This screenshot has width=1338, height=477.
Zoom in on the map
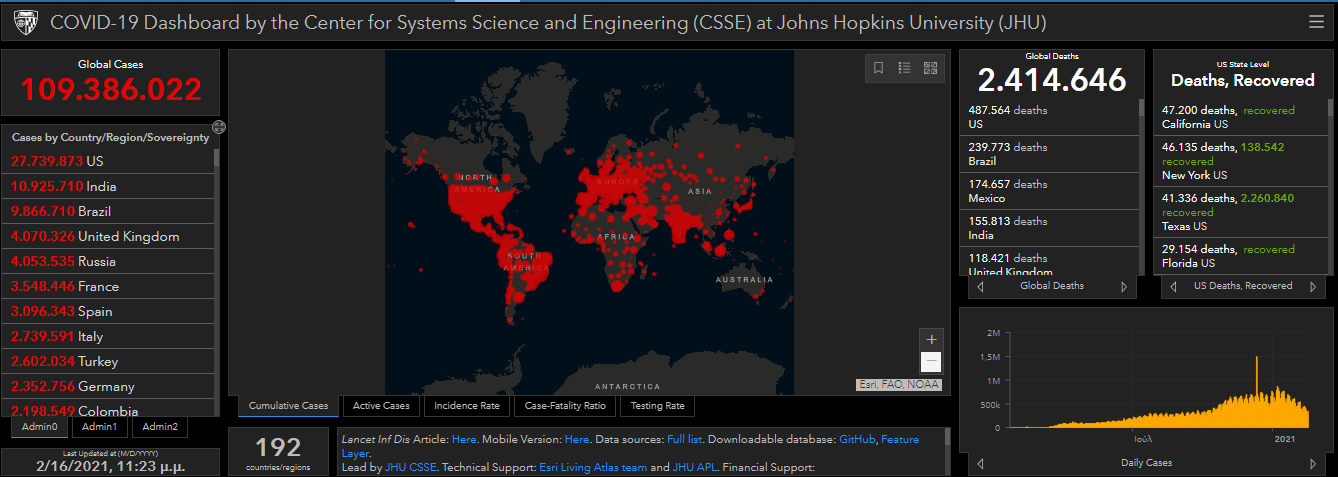coord(931,339)
